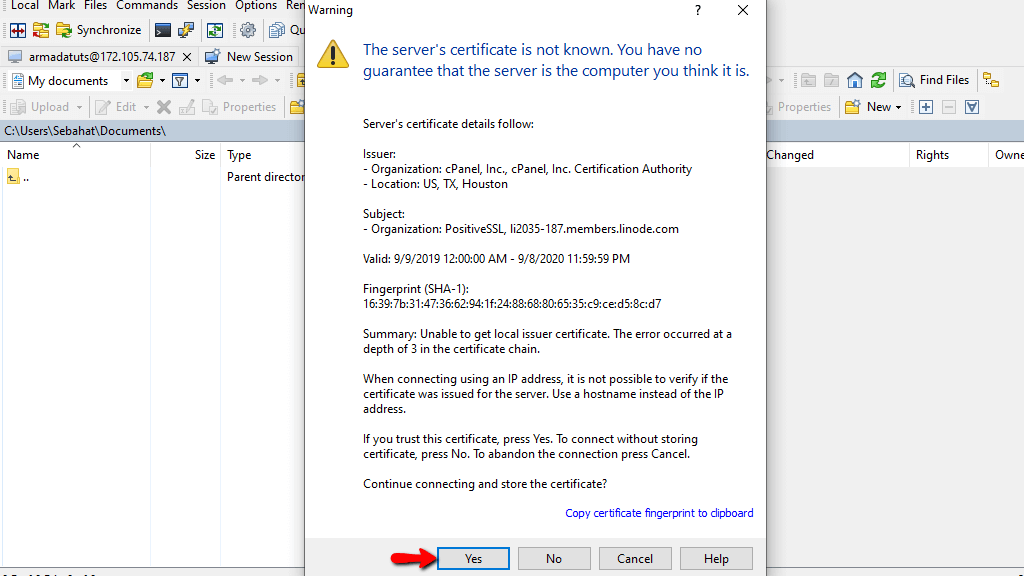1024x576 pixels.
Task: Open the Preferences gear icon
Action: [x=247, y=30]
